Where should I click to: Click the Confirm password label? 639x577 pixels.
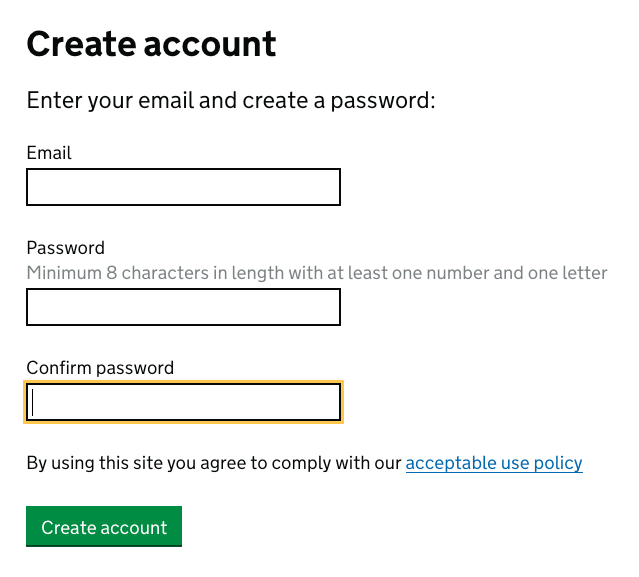(x=100, y=368)
